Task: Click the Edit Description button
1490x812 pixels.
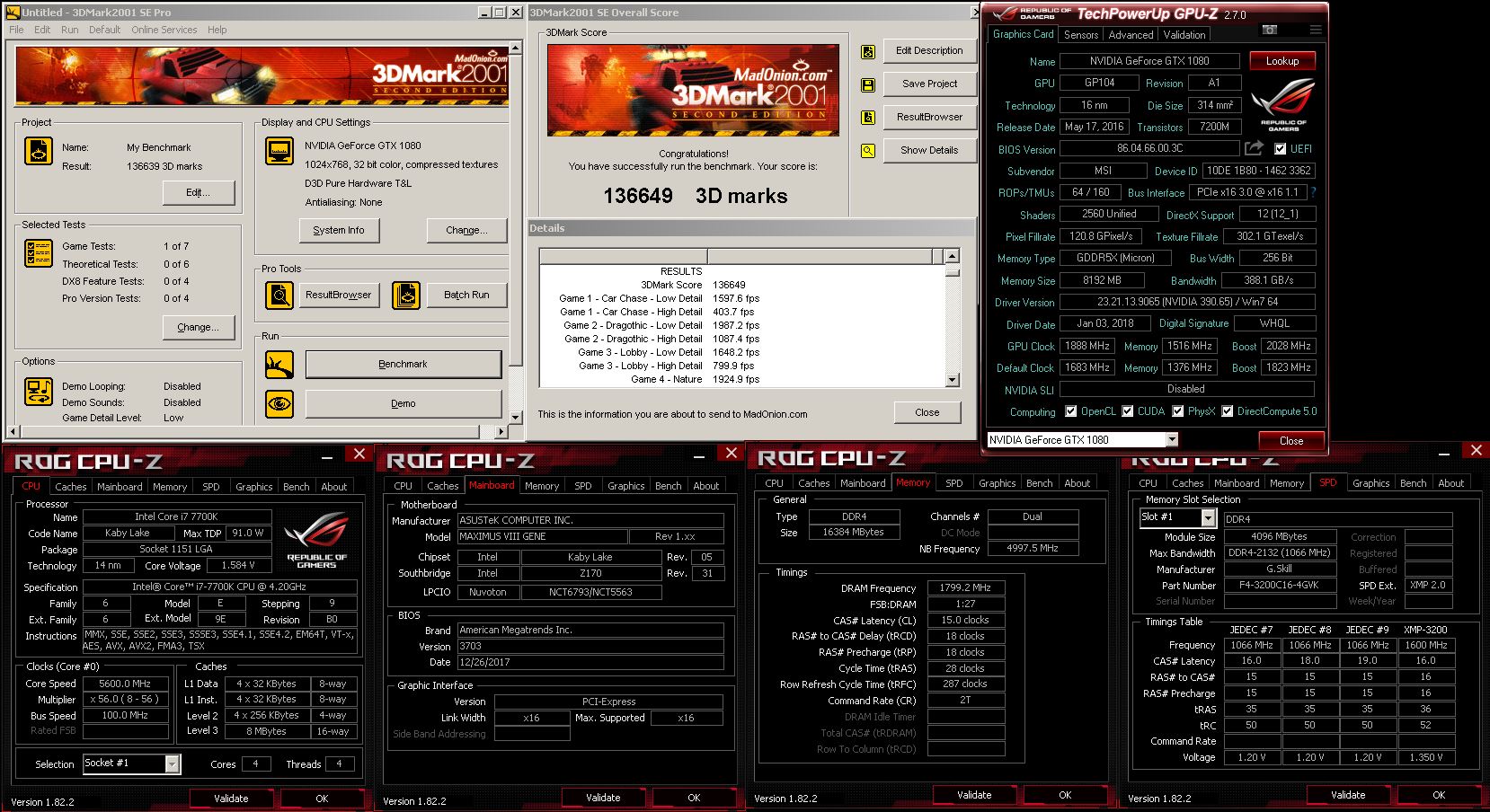Action: [x=929, y=51]
